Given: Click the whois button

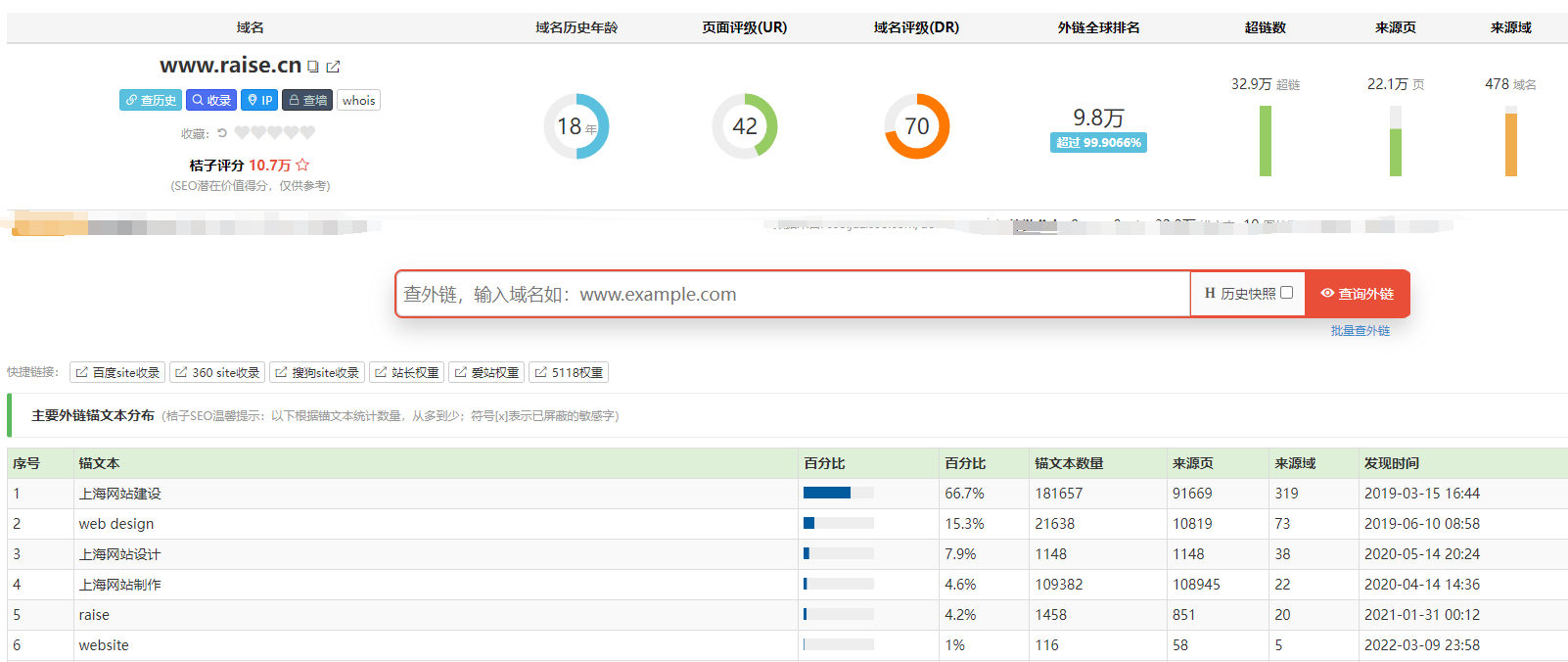Looking at the screenshot, I should click(358, 100).
